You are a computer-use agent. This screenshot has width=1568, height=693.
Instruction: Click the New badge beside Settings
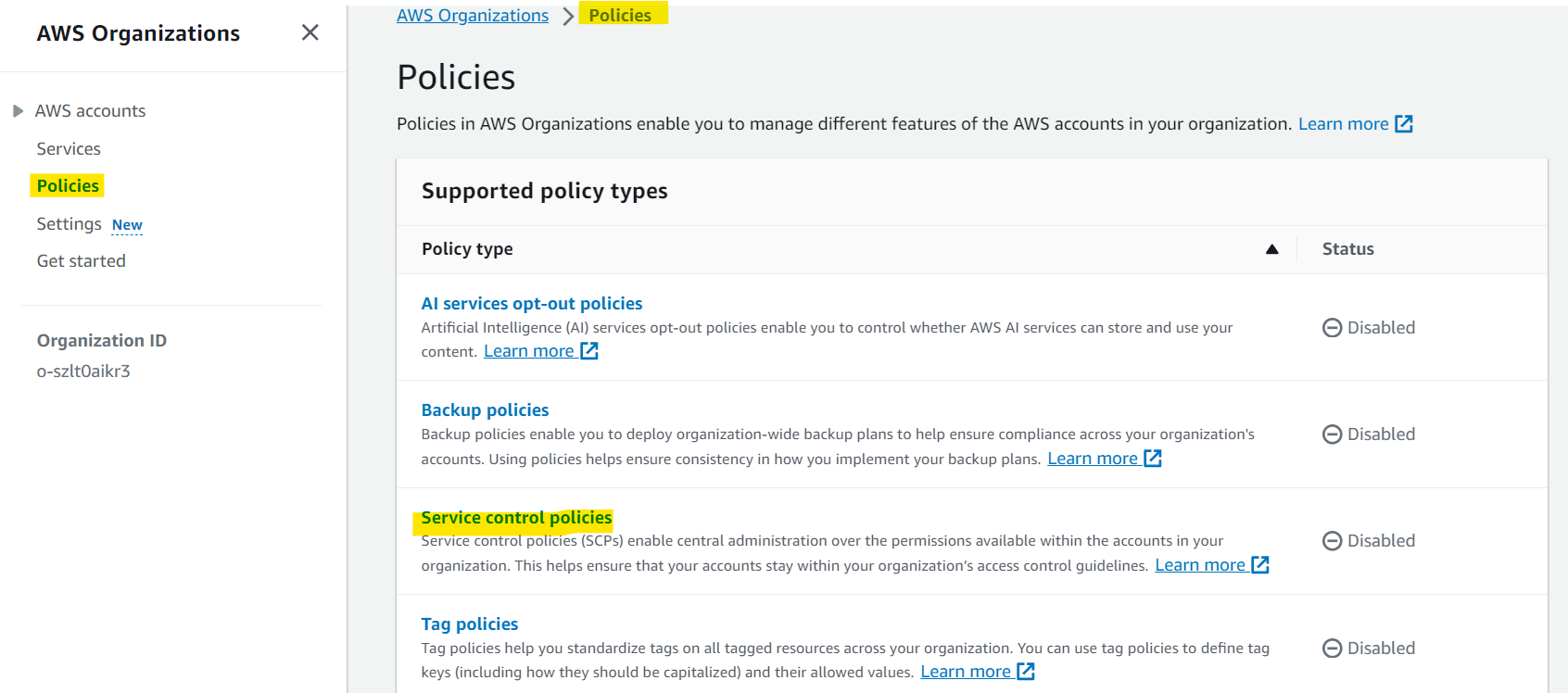[x=127, y=225]
